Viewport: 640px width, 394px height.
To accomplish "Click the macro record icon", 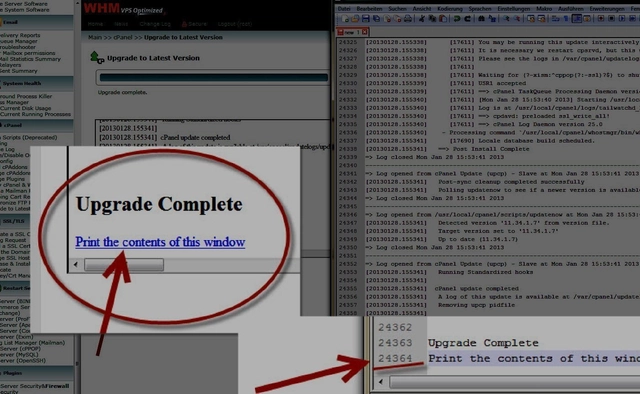I will [x=601, y=18].
